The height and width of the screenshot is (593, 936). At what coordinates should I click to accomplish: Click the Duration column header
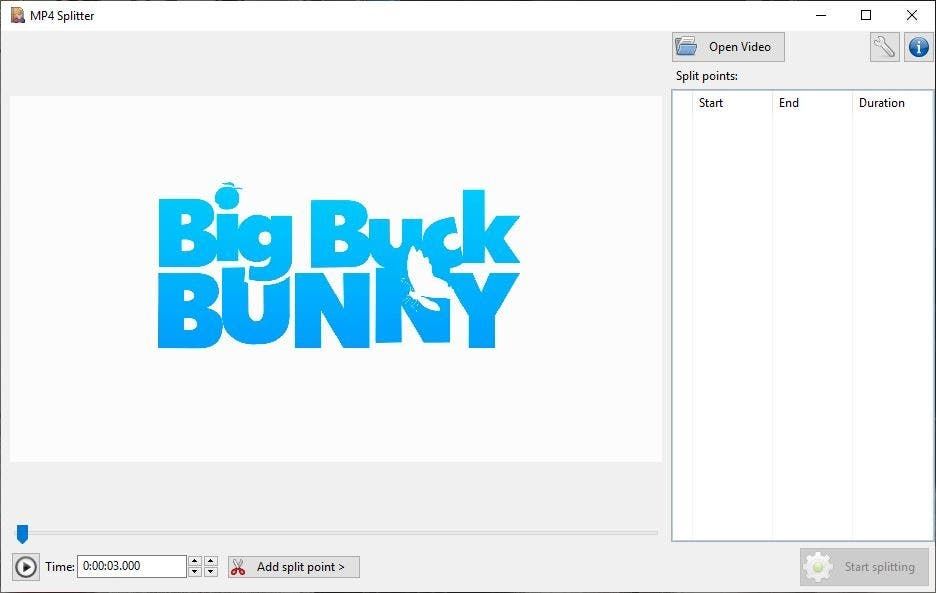tap(892, 103)
